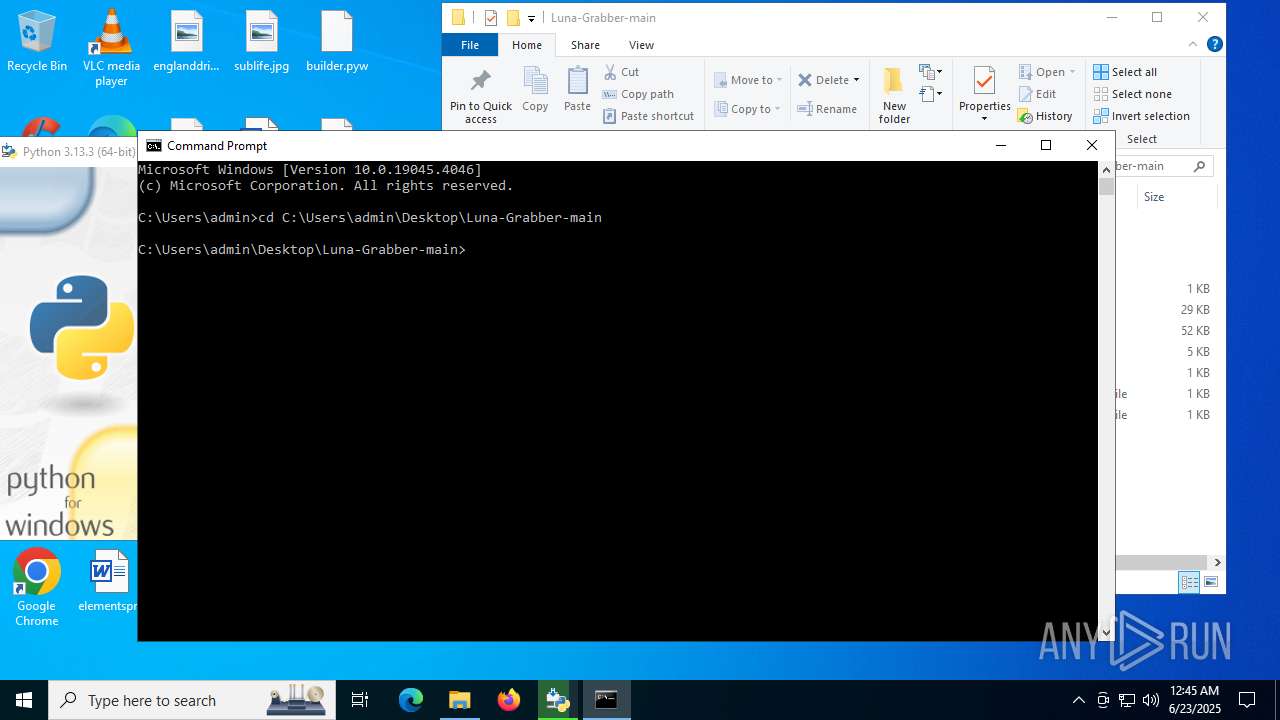Switch to Python installer taskbar item
The height and width of the screenshot is (720, 1280).
tap(557, 700)
